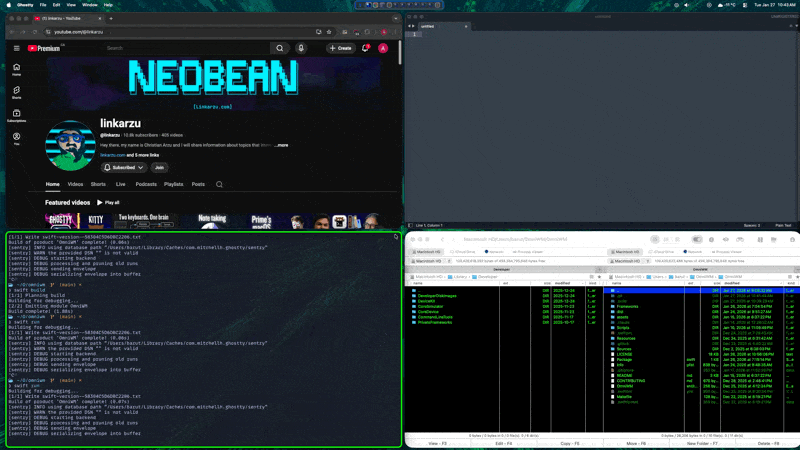
Task: Click the file manager Quick Look eye icon
Action: click(726, 239)
